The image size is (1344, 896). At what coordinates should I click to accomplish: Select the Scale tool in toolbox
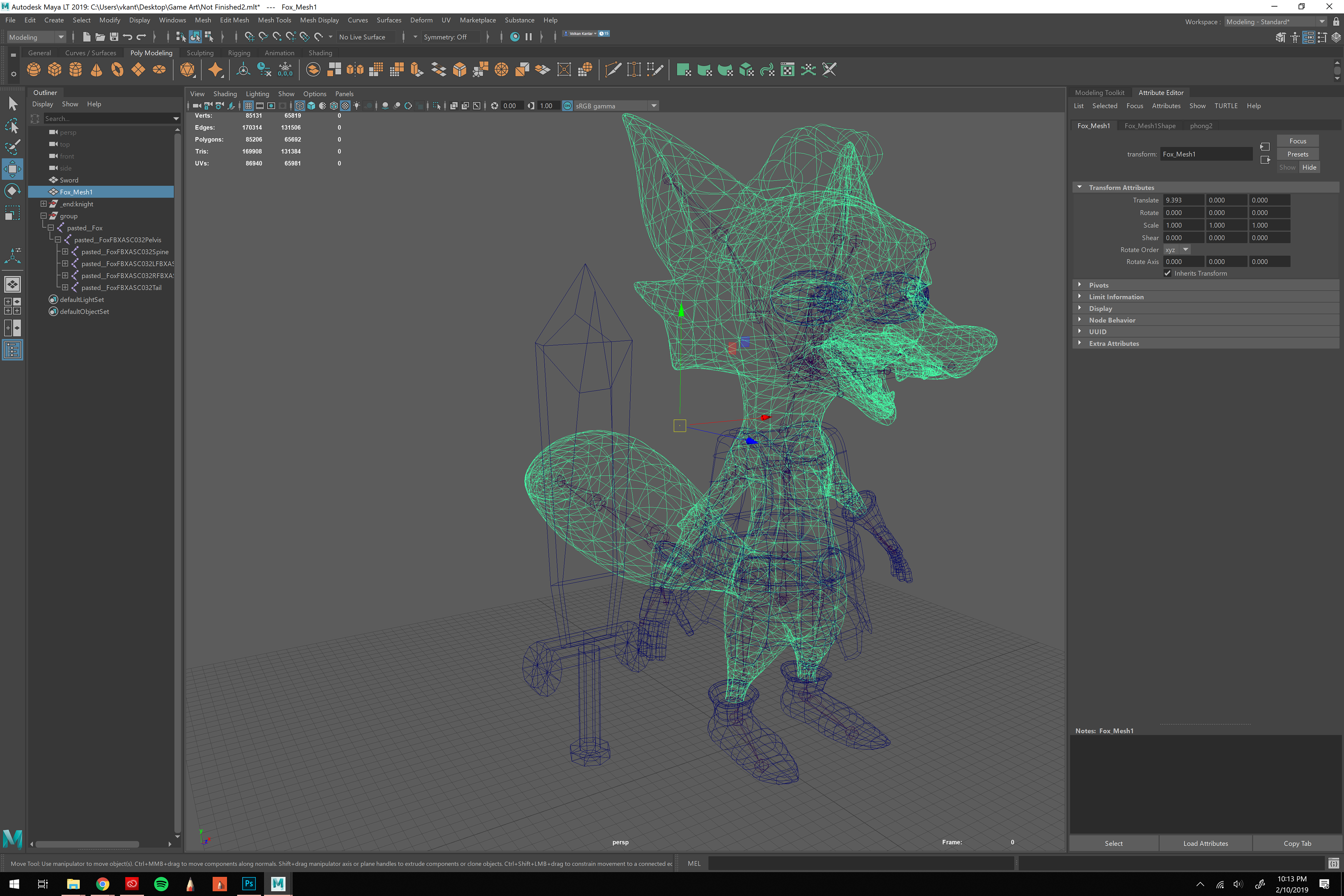point(13,213)
